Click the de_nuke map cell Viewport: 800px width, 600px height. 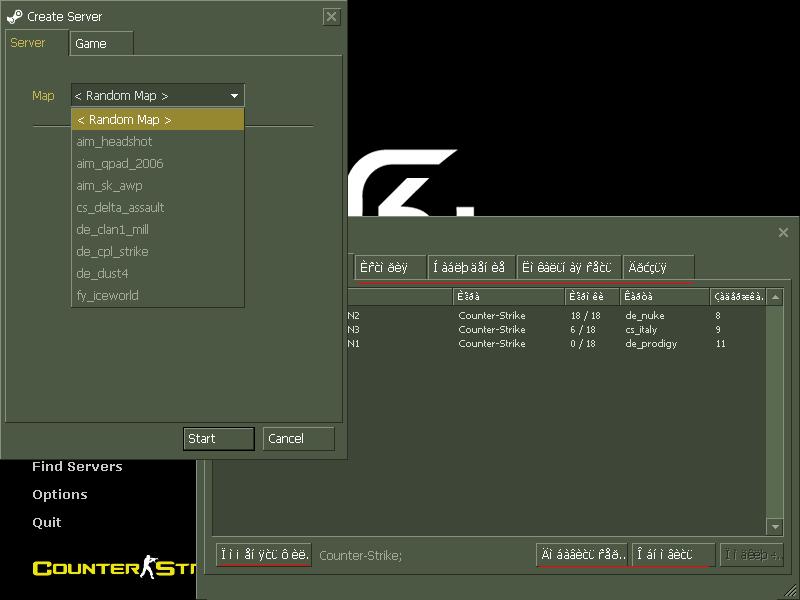pyautogui.click(x=644, y=316)
